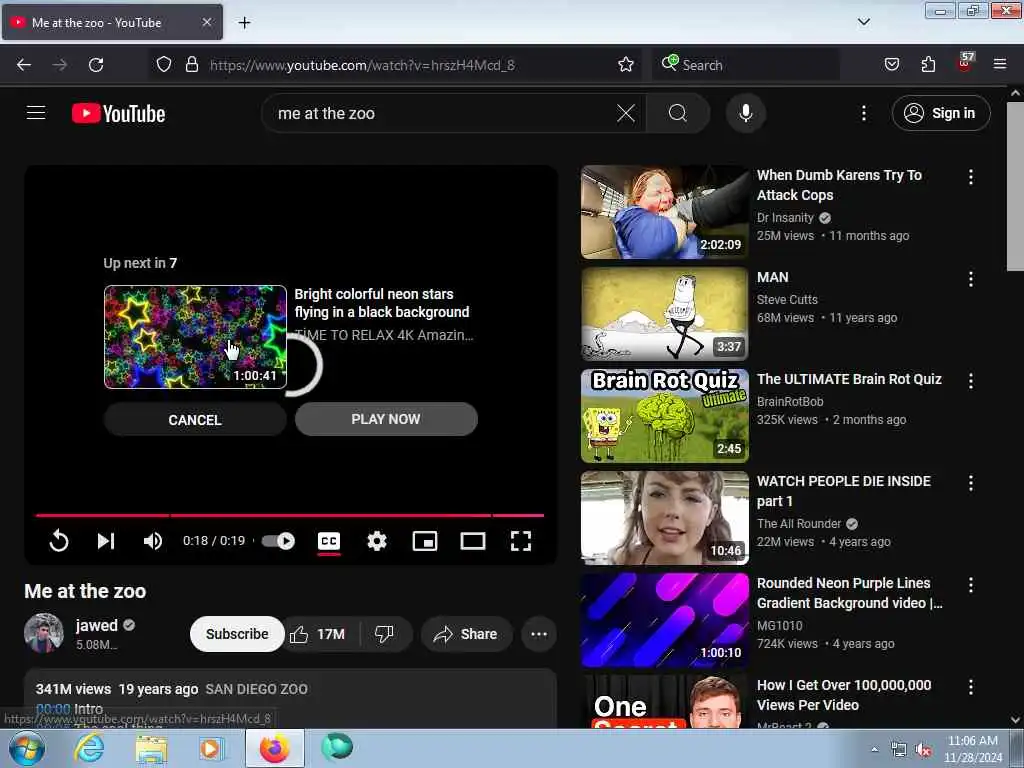Enable miniplayer mode
Viewport: 1024px width, 768px height.
pyautogui.click(x=424, y=541)
